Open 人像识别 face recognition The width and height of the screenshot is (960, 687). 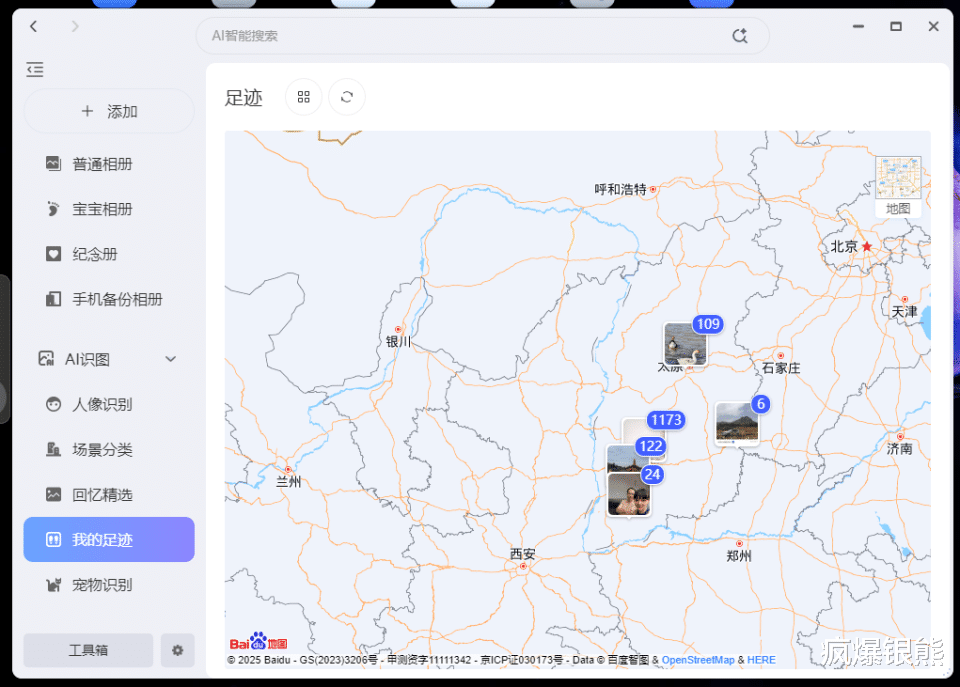tap(109, 404)
